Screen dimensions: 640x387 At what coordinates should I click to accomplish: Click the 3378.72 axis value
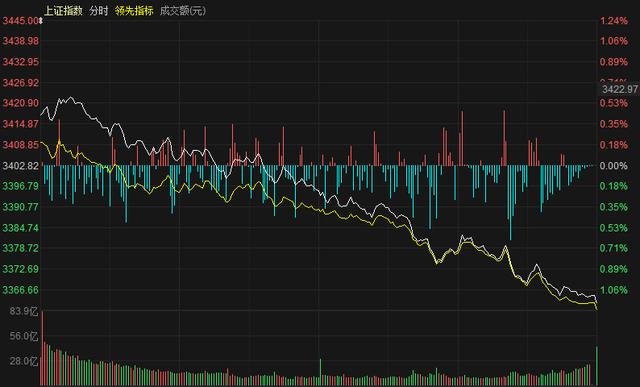click(x=21, y=248)
